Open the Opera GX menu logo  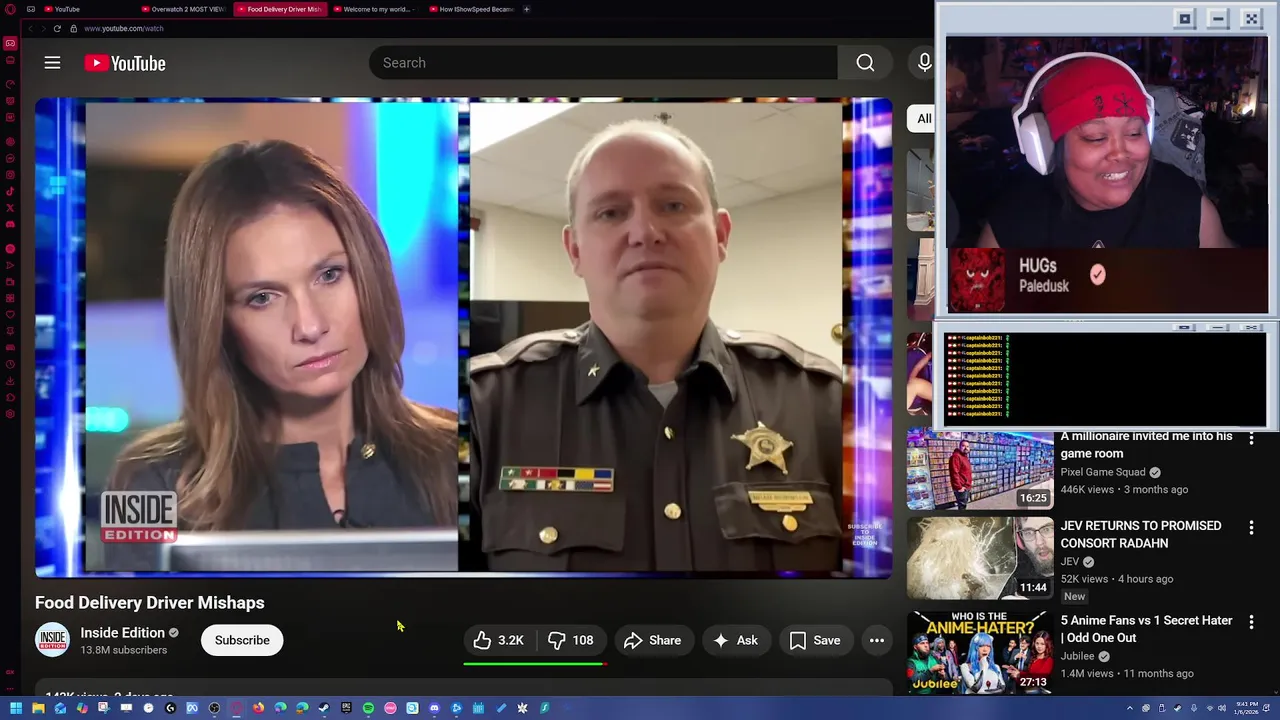pyautogui.click(x=10, y=9)
